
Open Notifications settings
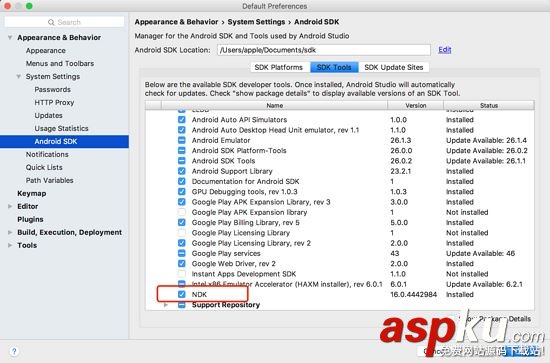pyautogui.click(x=47, y=154)
